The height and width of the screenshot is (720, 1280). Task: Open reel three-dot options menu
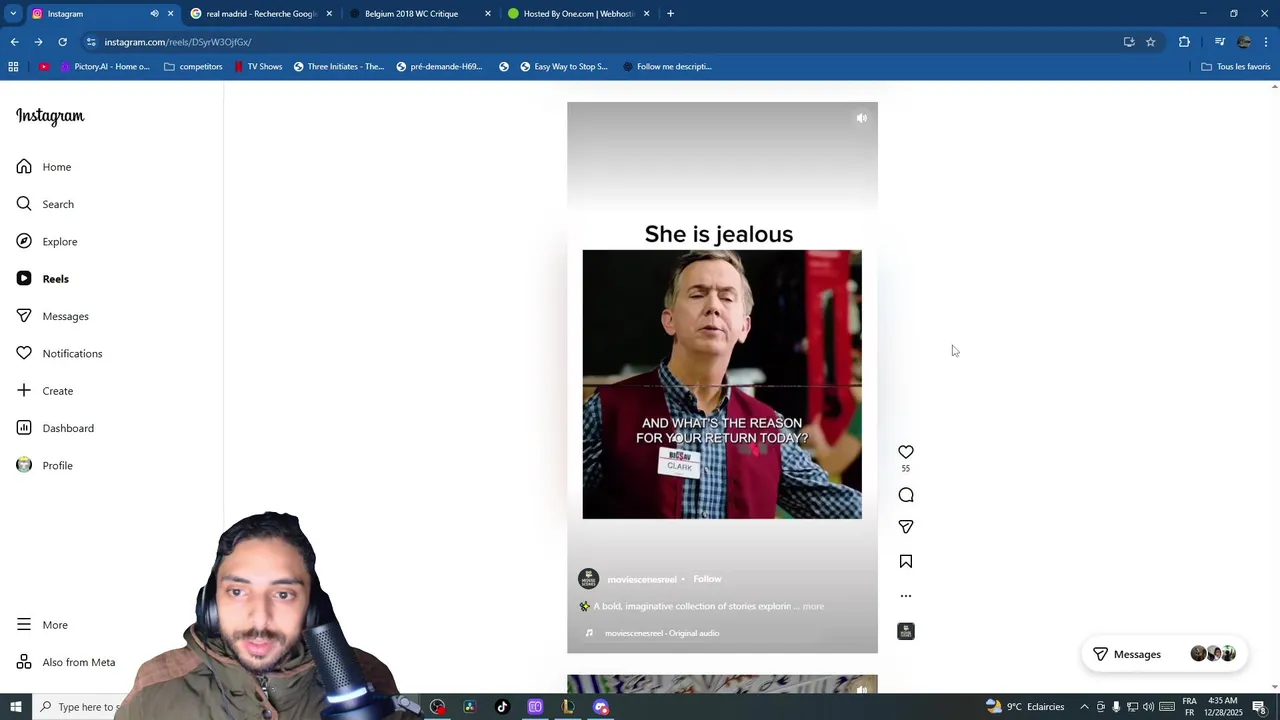pos(906,596)
